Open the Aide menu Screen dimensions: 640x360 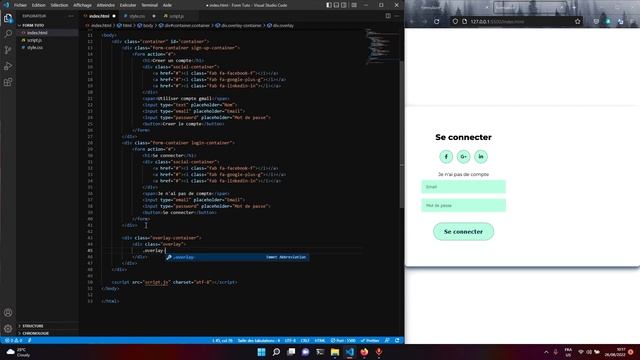(x=167, y=5)
